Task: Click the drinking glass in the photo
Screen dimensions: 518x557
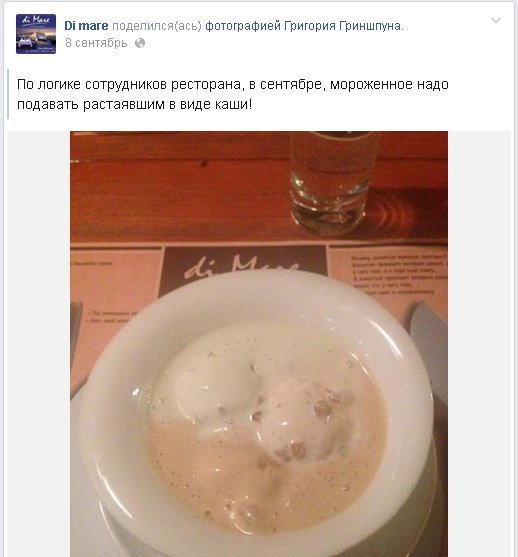Action: click(x=331, y=181)
